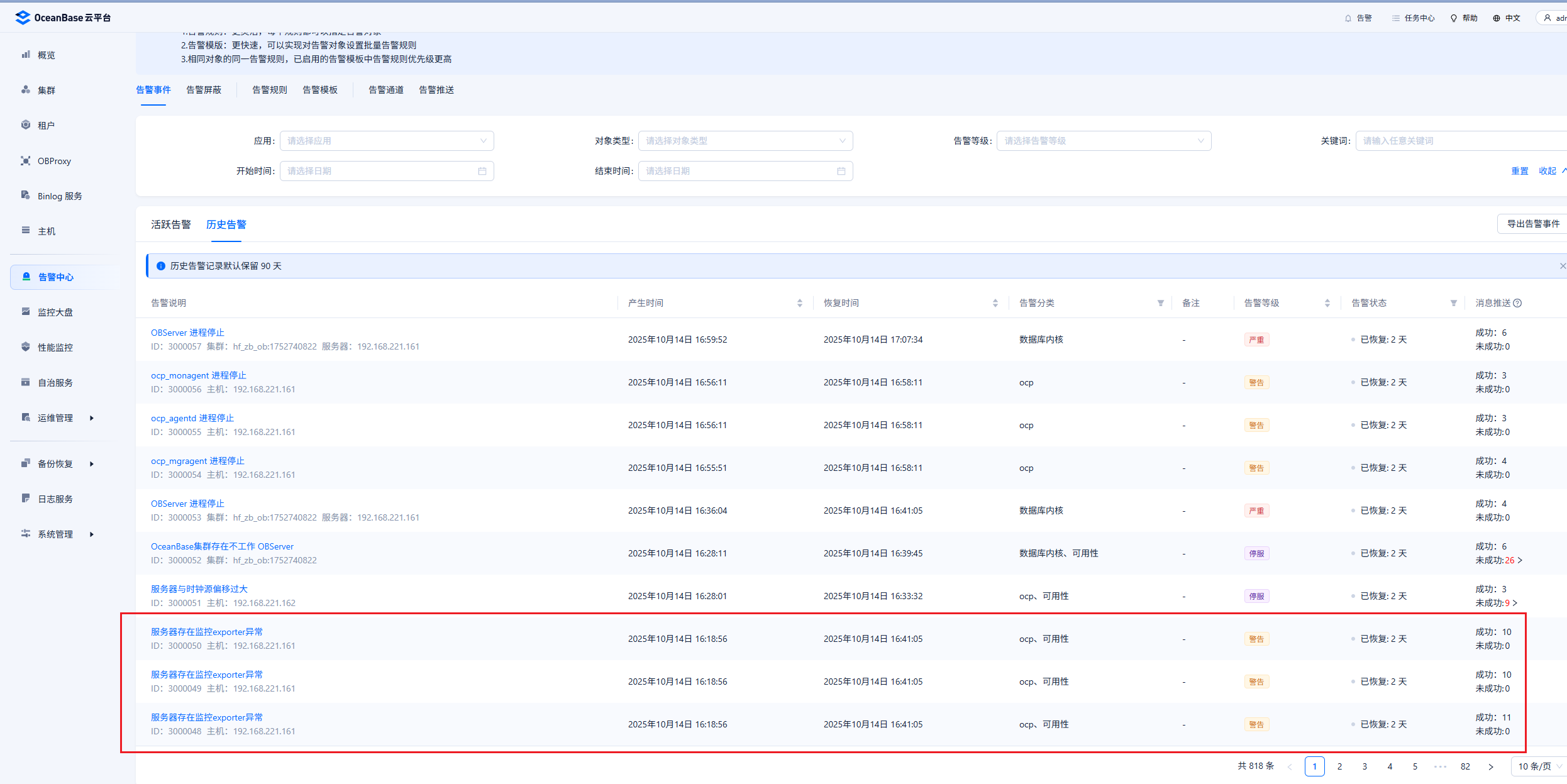Click the alarm bell icon in header

(x=1348, y=18)
